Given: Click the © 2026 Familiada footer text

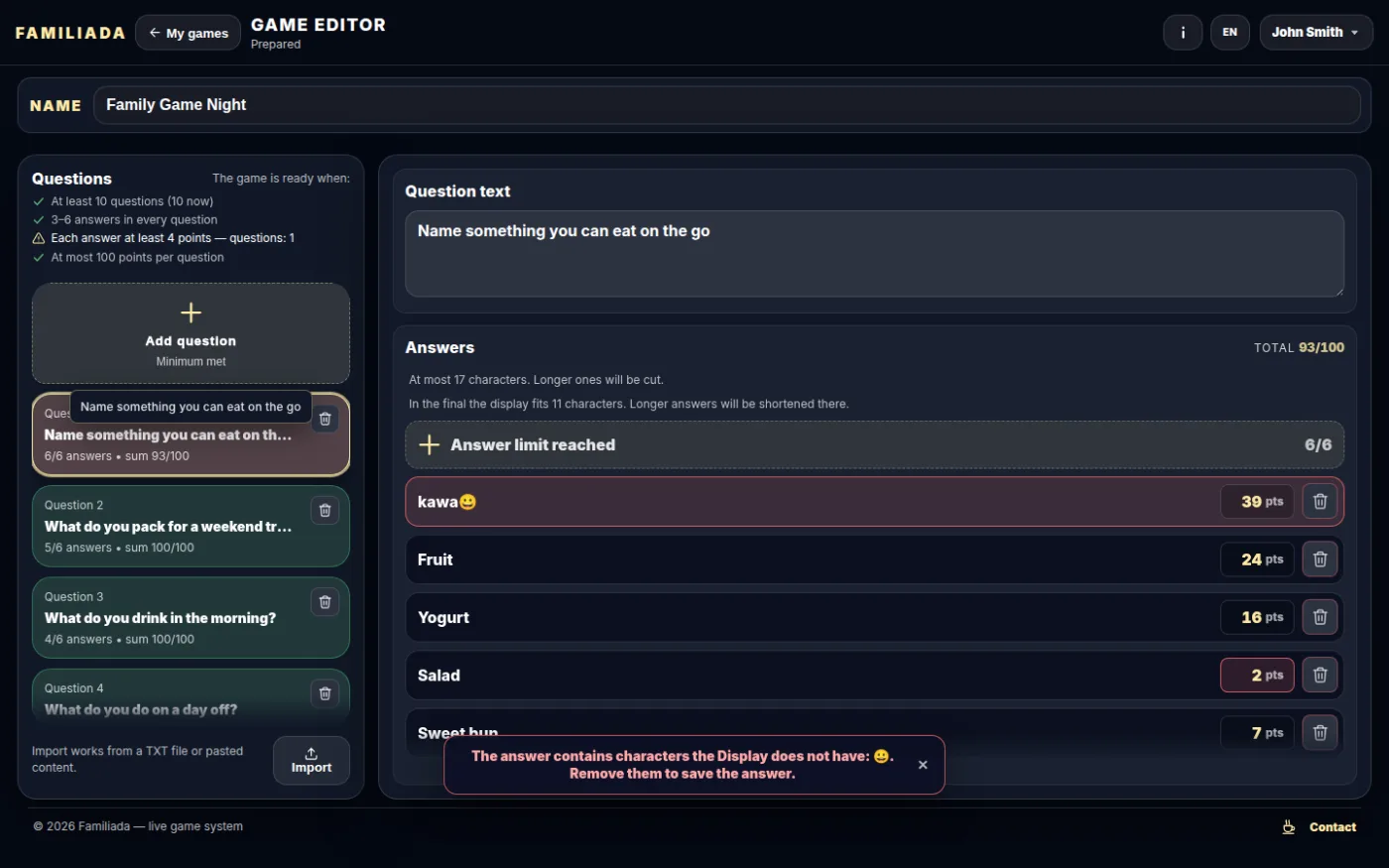Looking at the screenshot, I should pos(138,826).
